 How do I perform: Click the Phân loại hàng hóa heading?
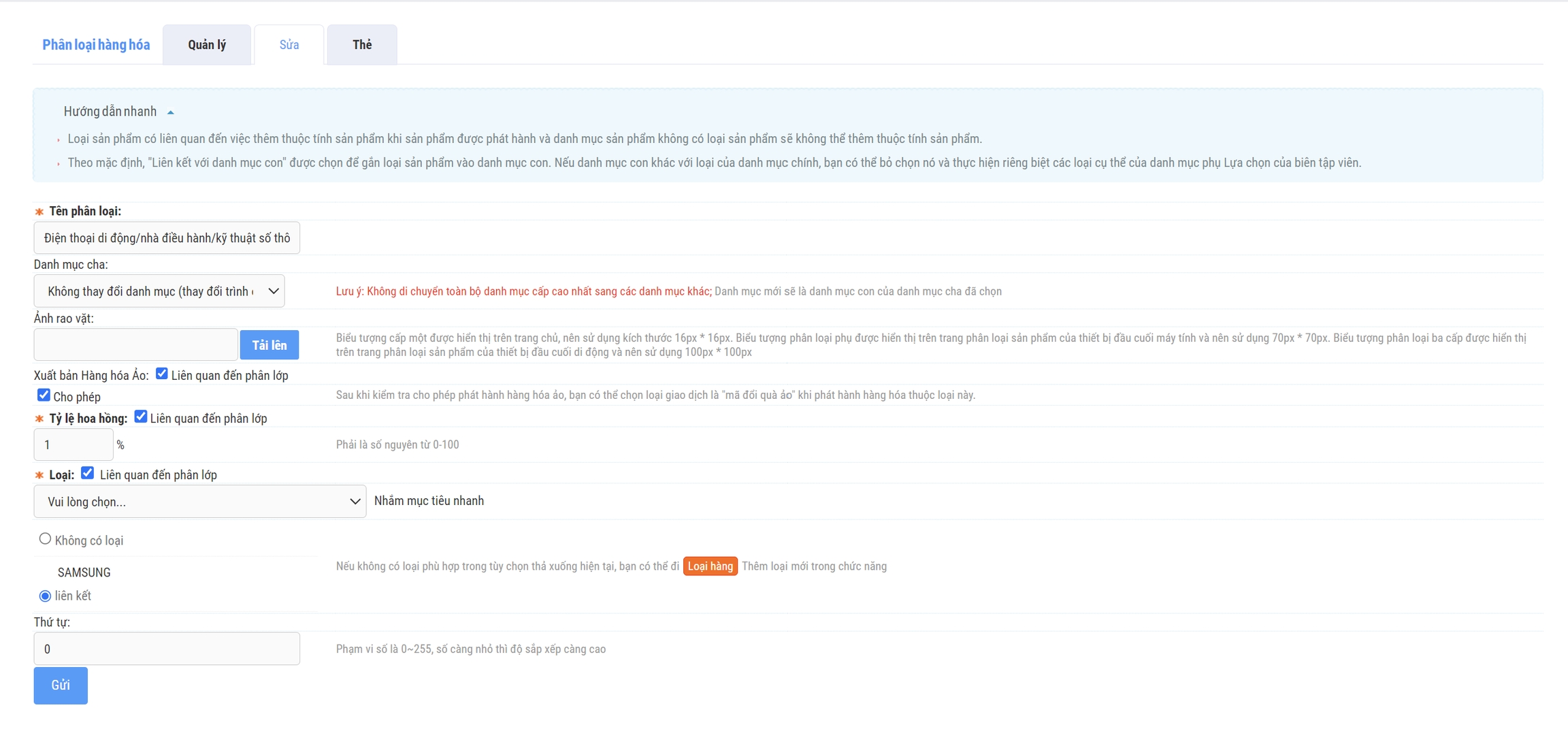96,45
